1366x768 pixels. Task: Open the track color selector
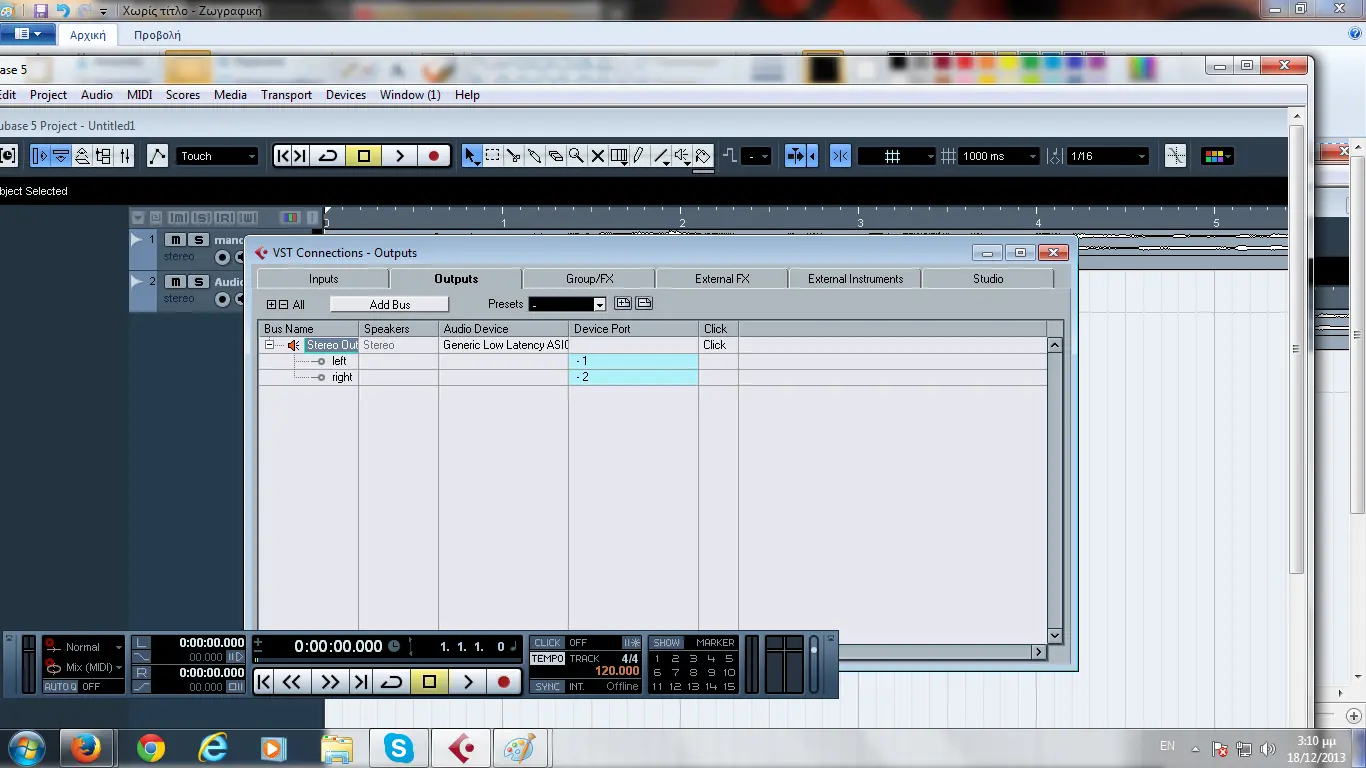pyautogui.click(x=1217, y=156)
